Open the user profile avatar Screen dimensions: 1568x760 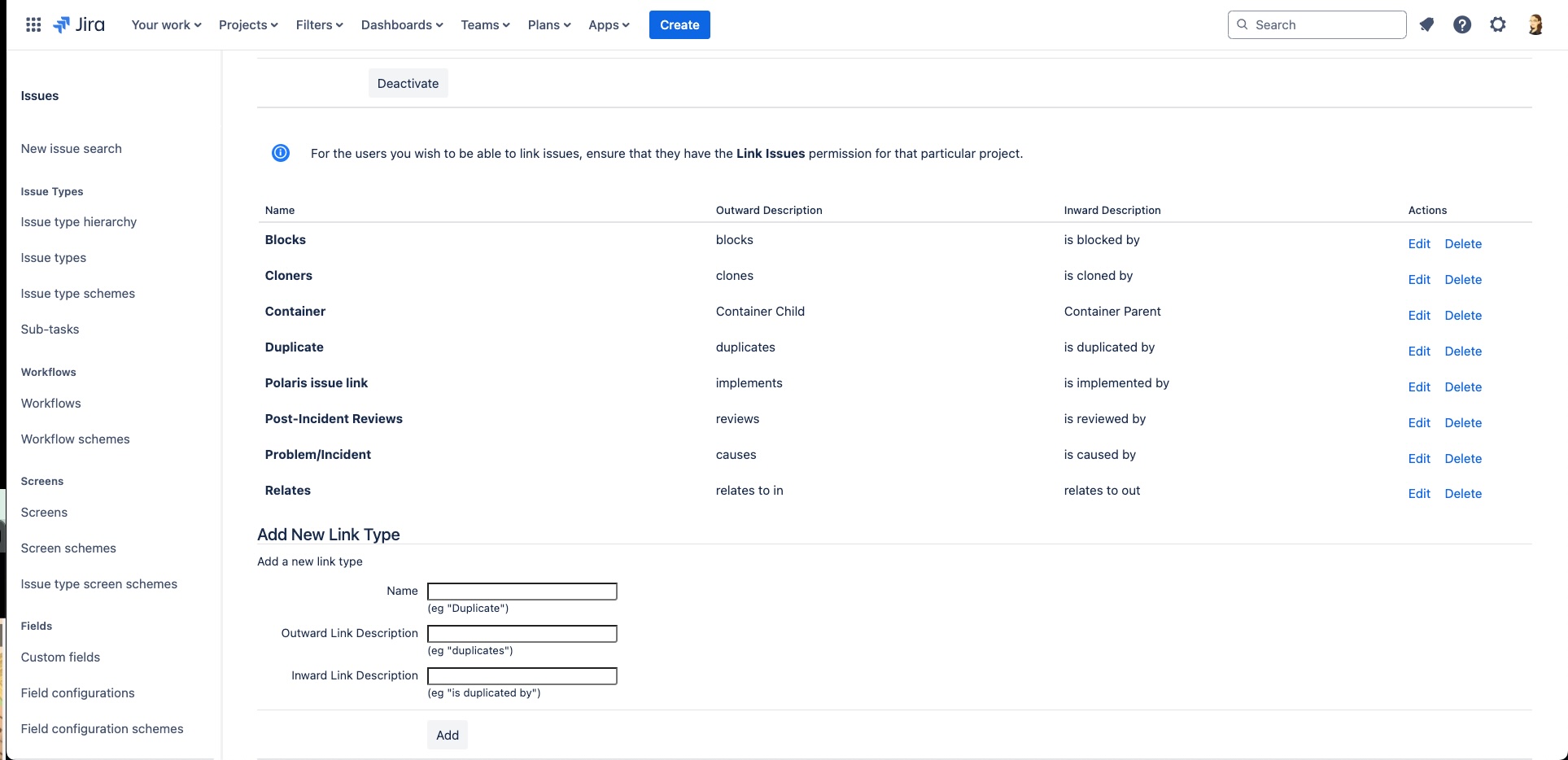[x=1535, y=24]
